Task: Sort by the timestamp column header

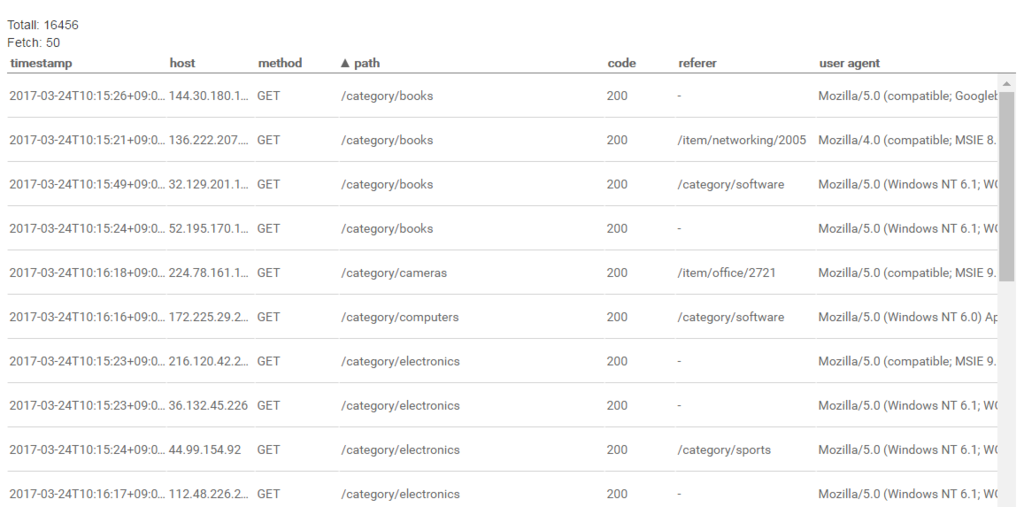Action: coord(41,63)
